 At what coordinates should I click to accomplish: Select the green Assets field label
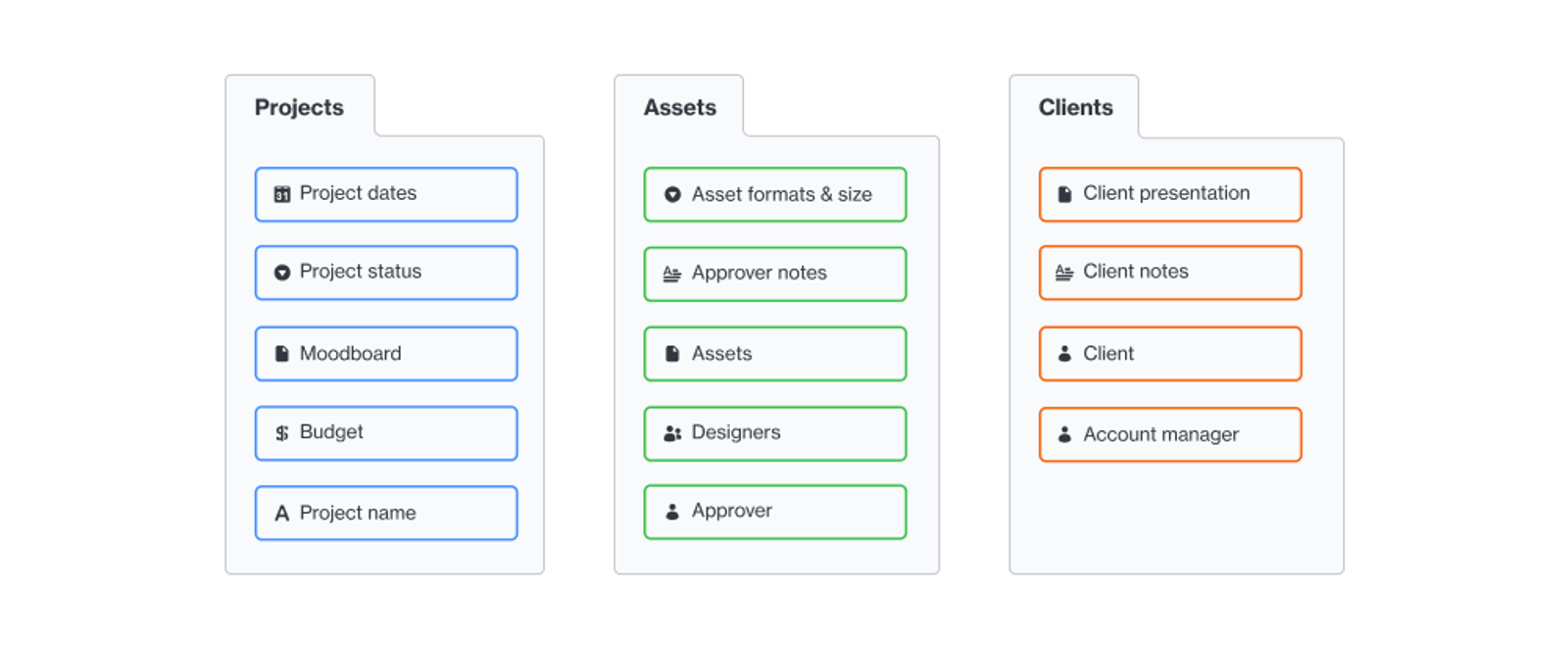722,353
